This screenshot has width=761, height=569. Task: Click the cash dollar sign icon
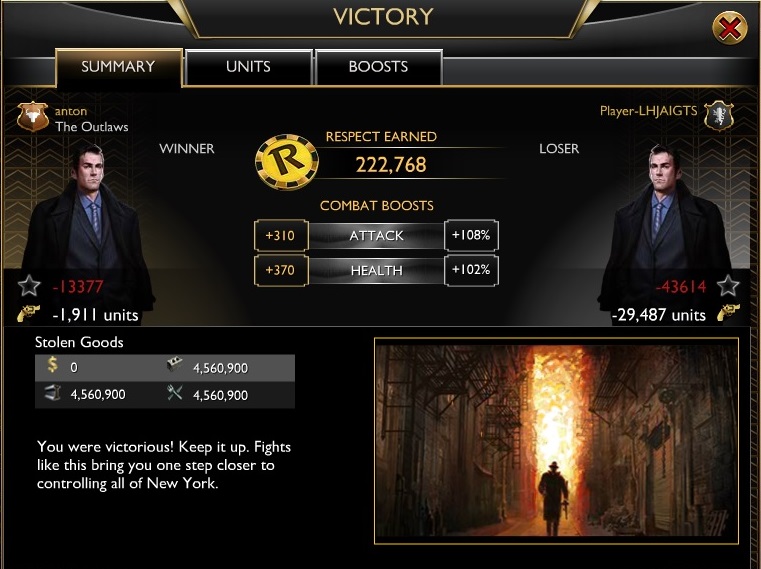tap(52, 365)
